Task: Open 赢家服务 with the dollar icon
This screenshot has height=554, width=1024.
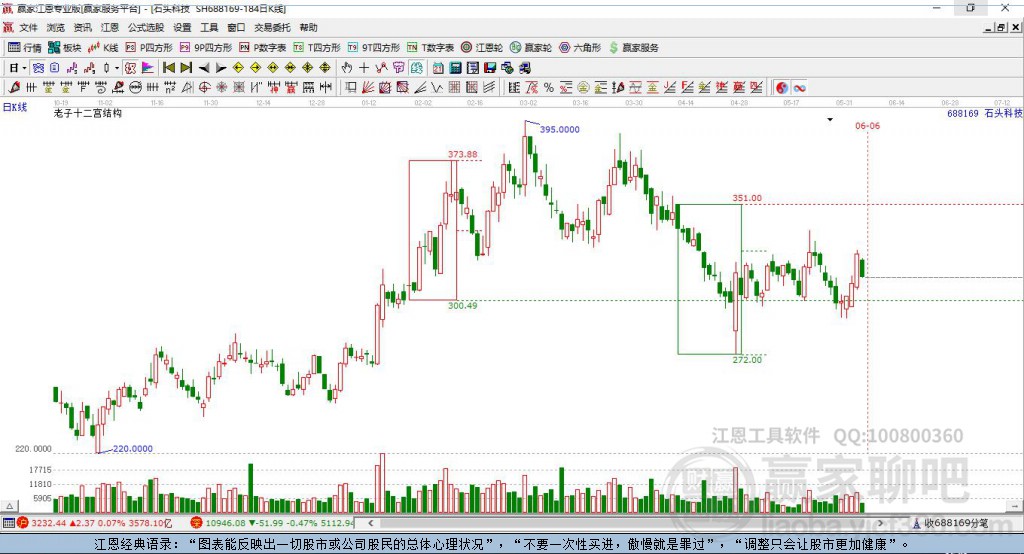Action: point(633,48)
